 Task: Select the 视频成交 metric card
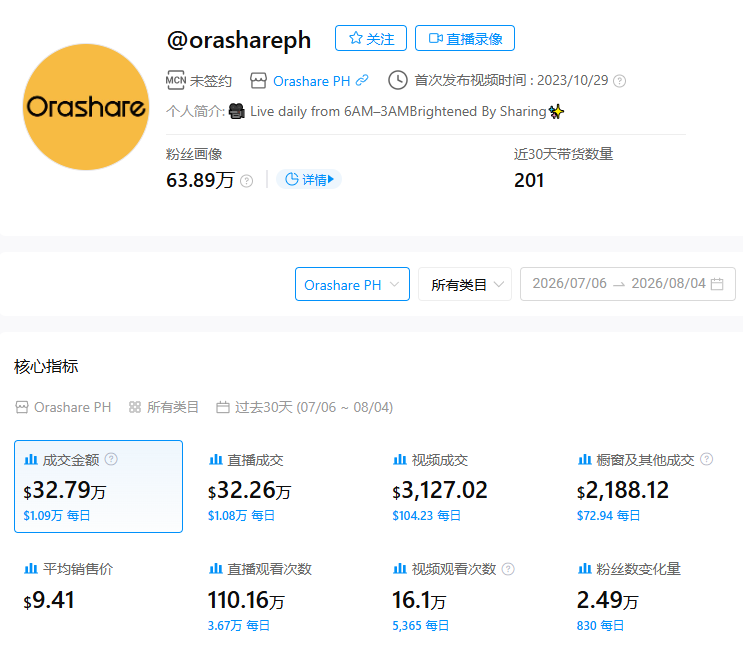point(467,486)
